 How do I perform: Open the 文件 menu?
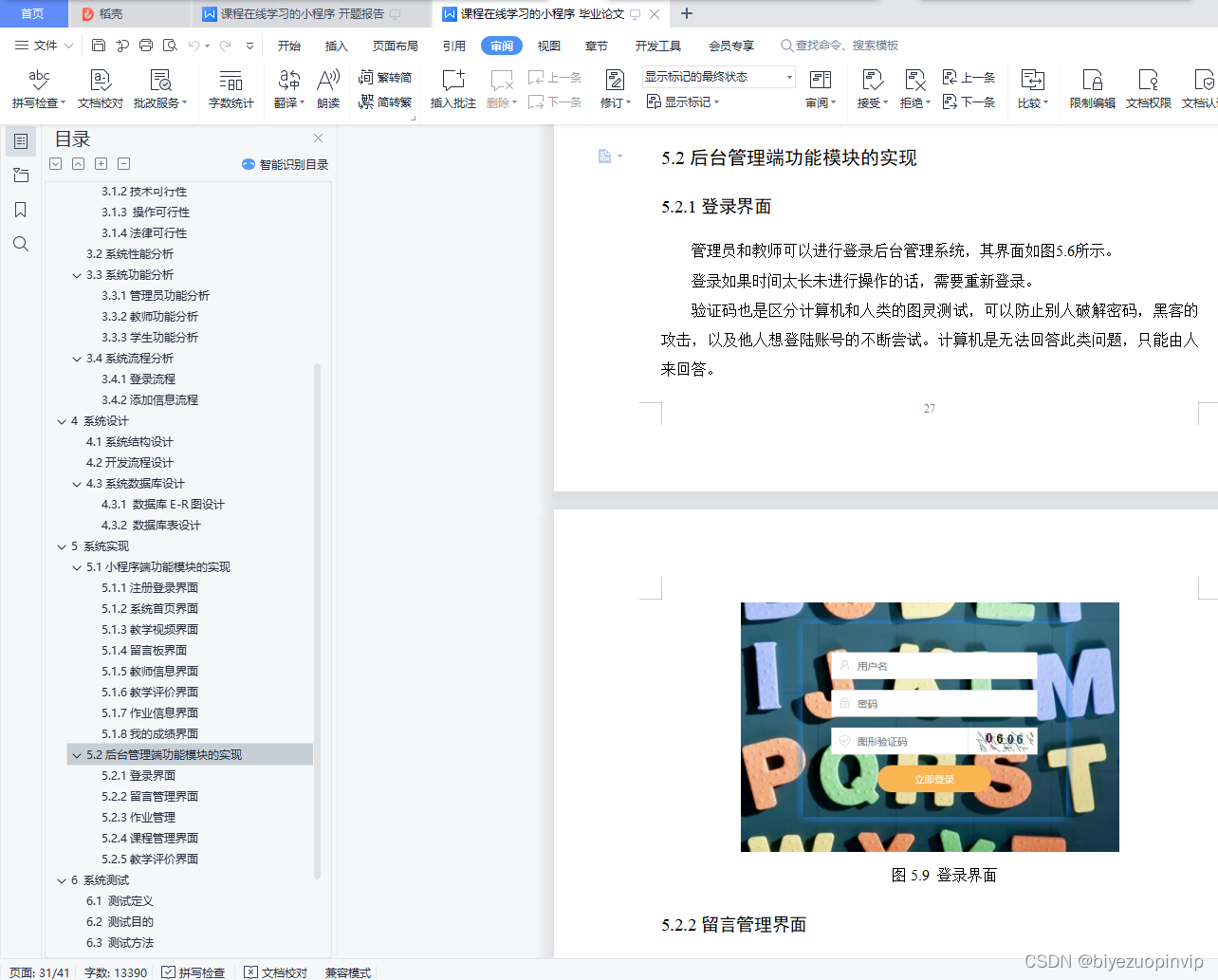point(44,45)
